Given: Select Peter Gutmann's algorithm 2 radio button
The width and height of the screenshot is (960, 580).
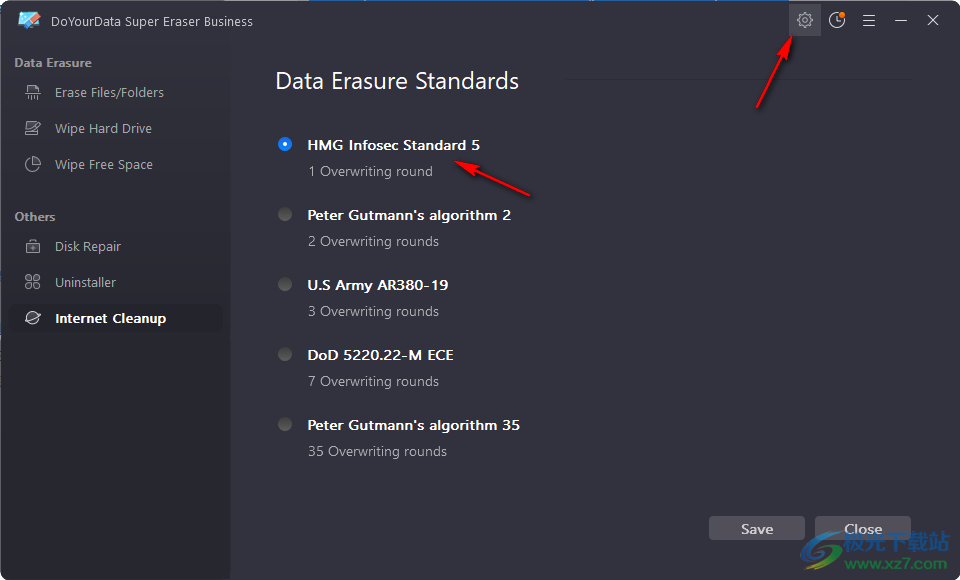Looking at the screenshot, I should (x=285, y=214).
